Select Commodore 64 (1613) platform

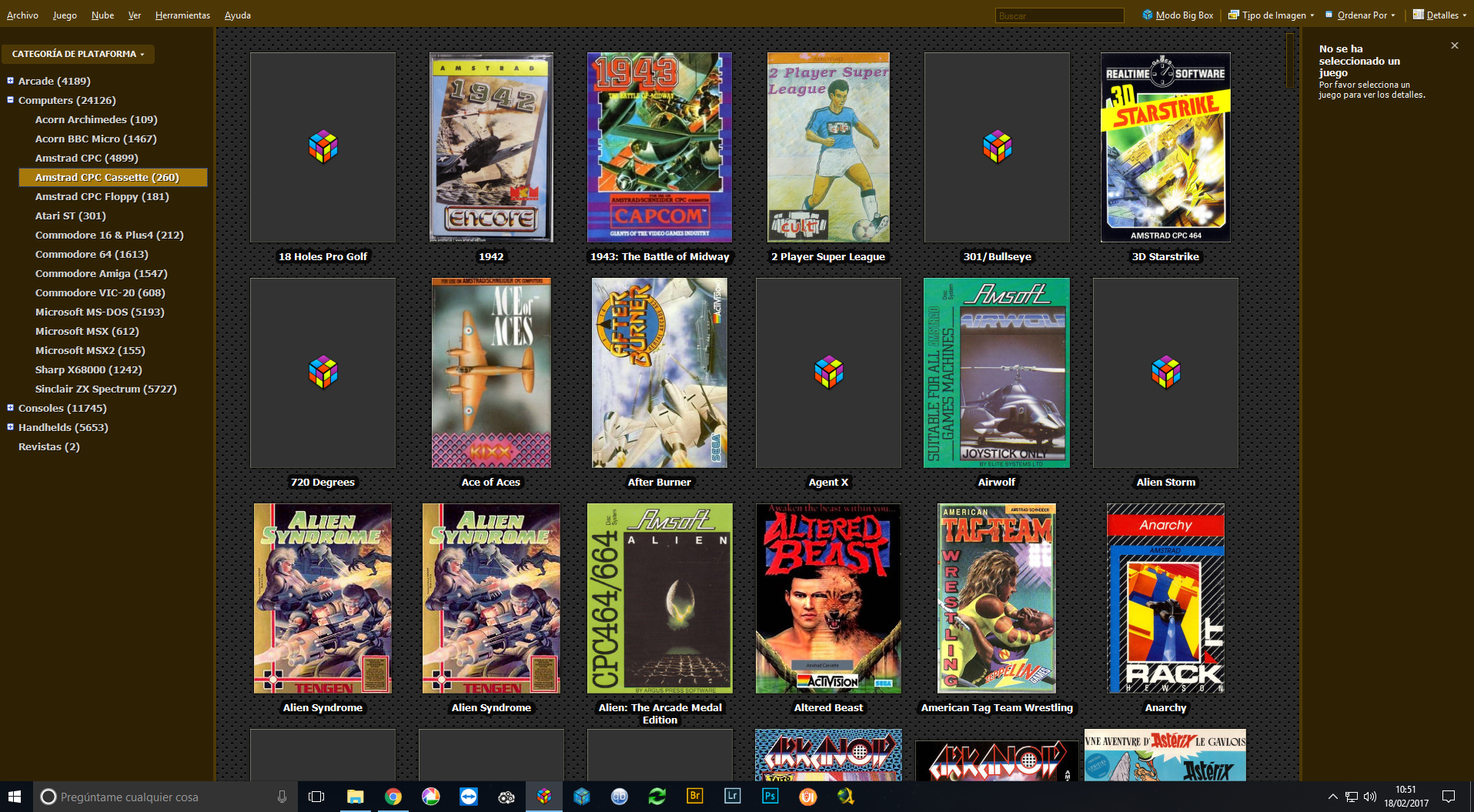(92, 254)
